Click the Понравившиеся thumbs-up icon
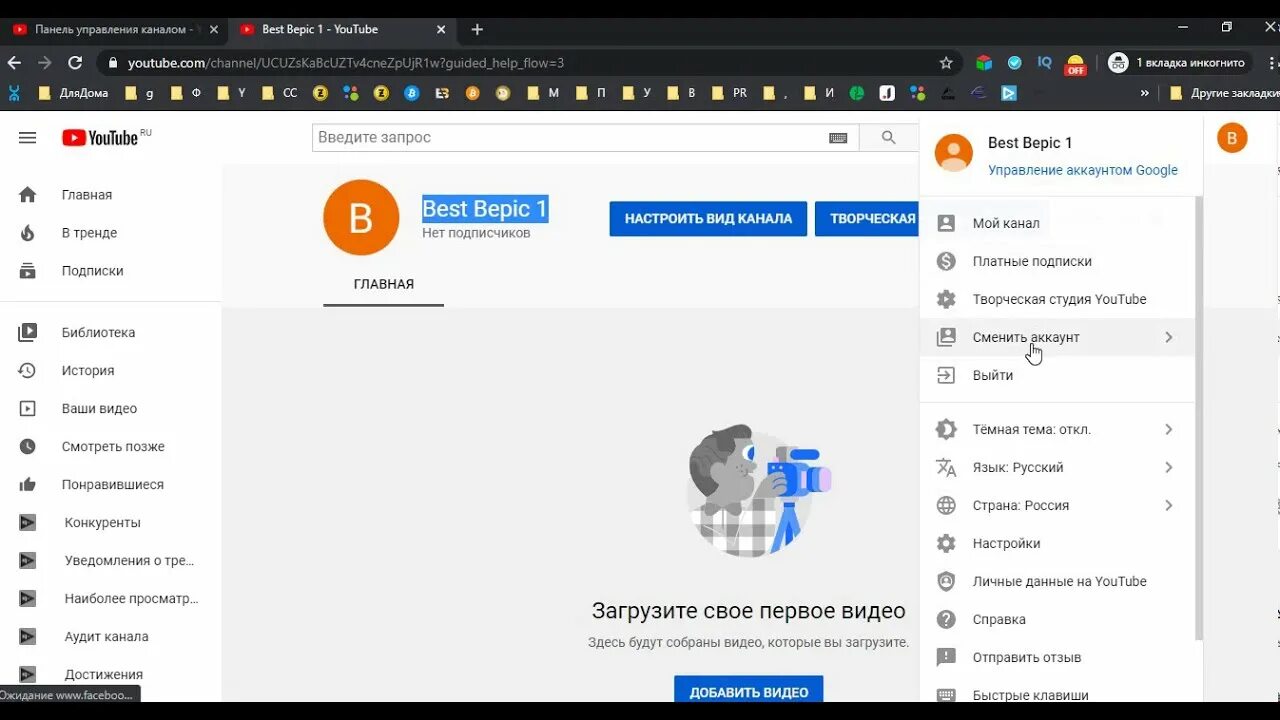This screenshot has width=1280, height=720. click(x=28, y=485)
